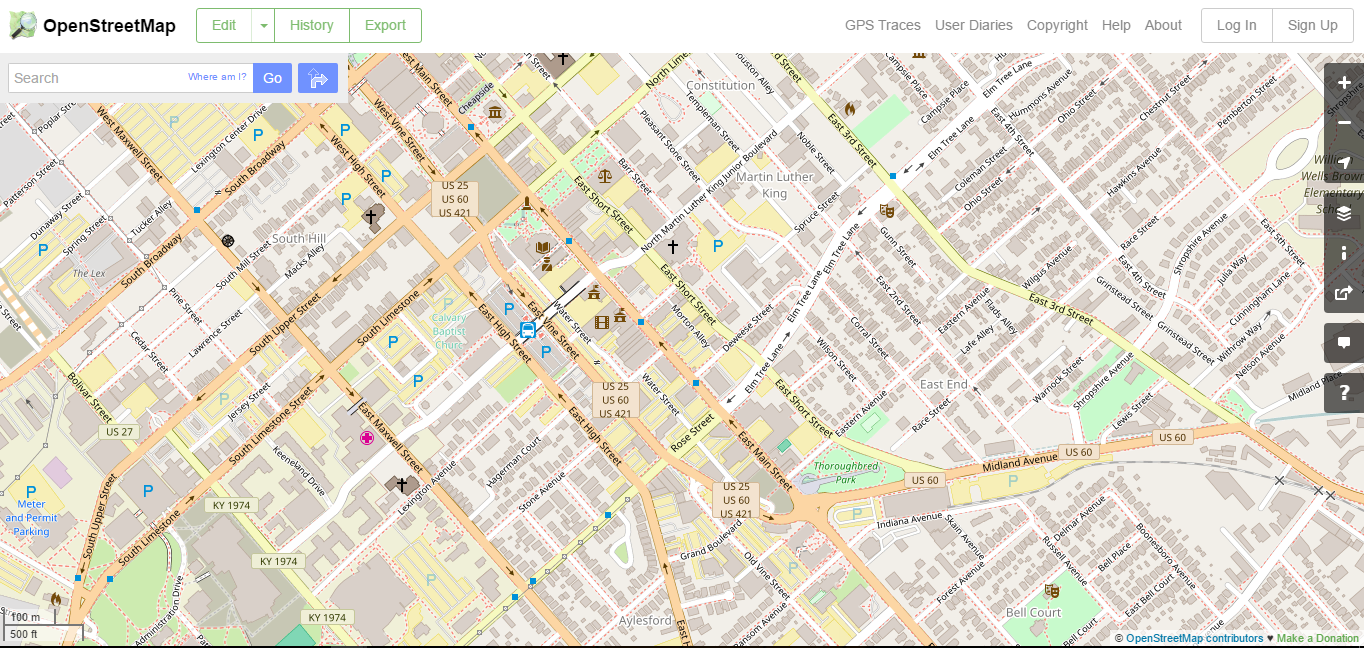
Task: Click the Make a Donation link
Action: point(1318,638)
